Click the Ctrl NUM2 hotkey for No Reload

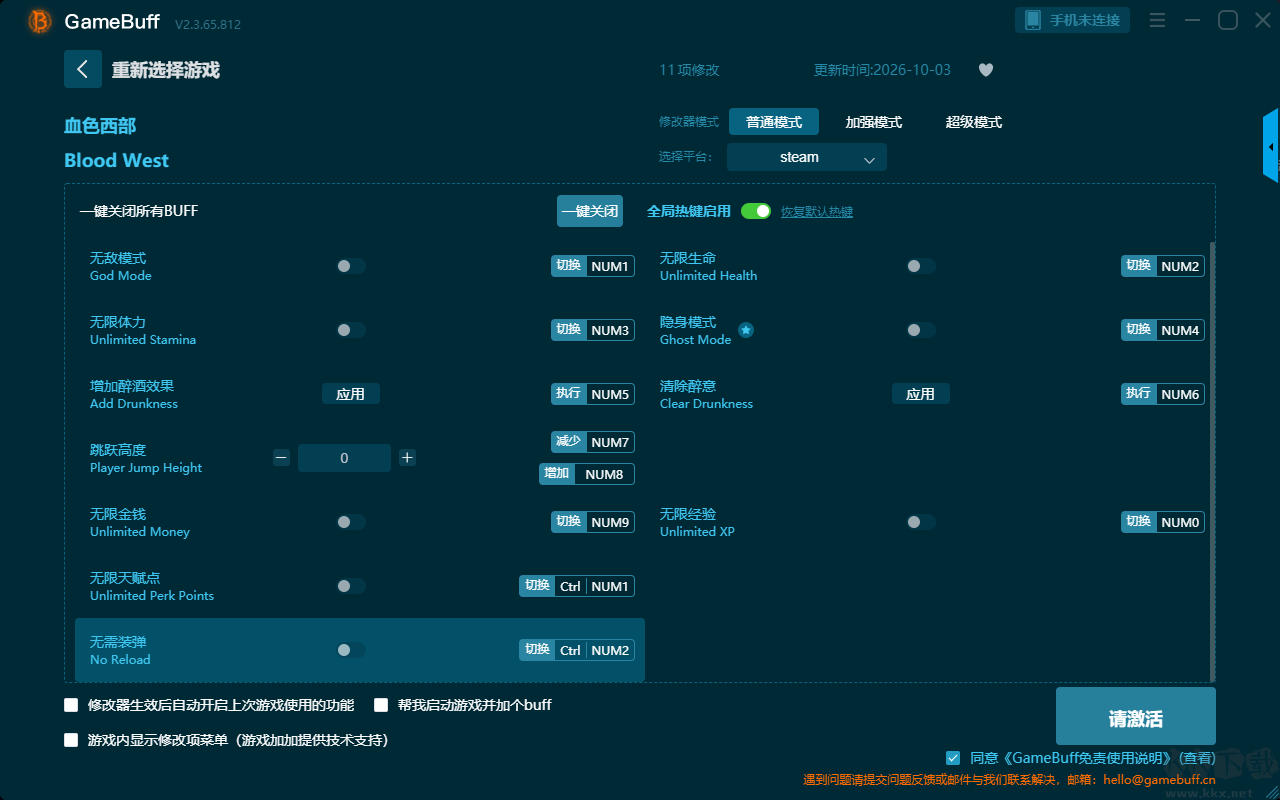point(577,650)
